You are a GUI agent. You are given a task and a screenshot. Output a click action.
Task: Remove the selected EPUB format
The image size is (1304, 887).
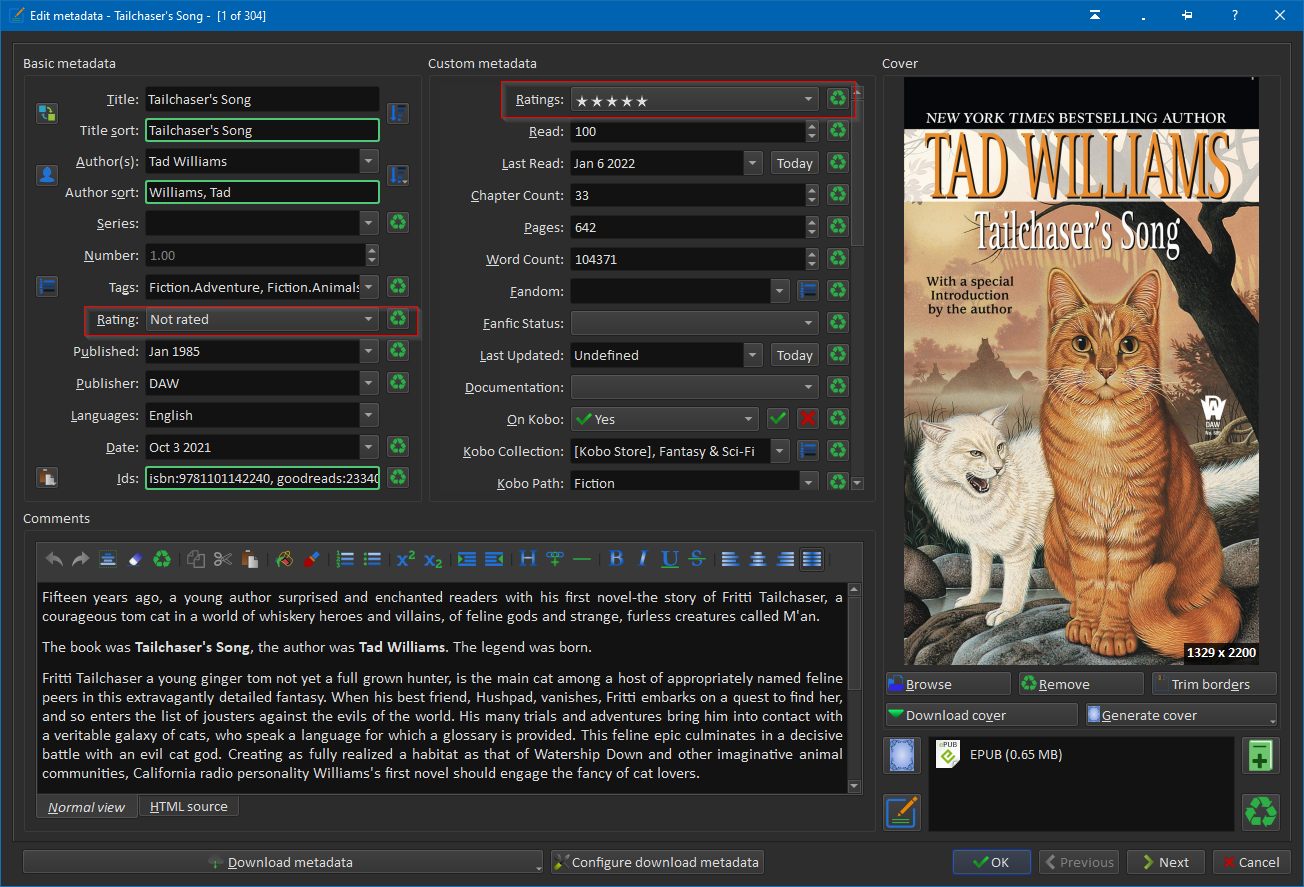[x=1261, y=811]
